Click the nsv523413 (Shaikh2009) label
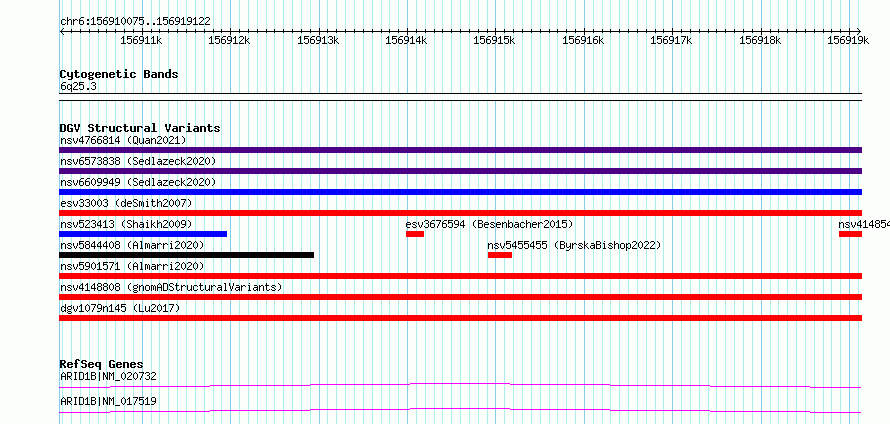The height and width of the screenshot is (424, 890). pyautogui.click(x=127, y=224)
